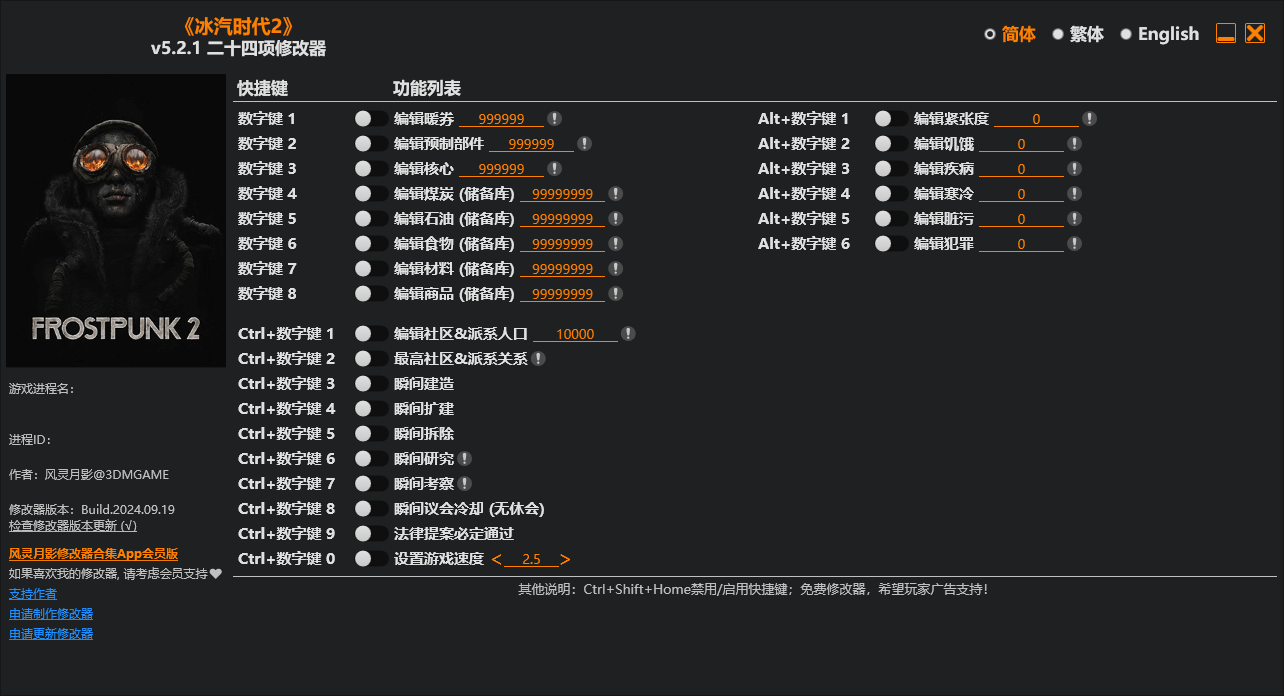Click the warning icon next to 编辑犯罪
The height and width of the screenshot is (696, 1284).
pos(1075,243)
